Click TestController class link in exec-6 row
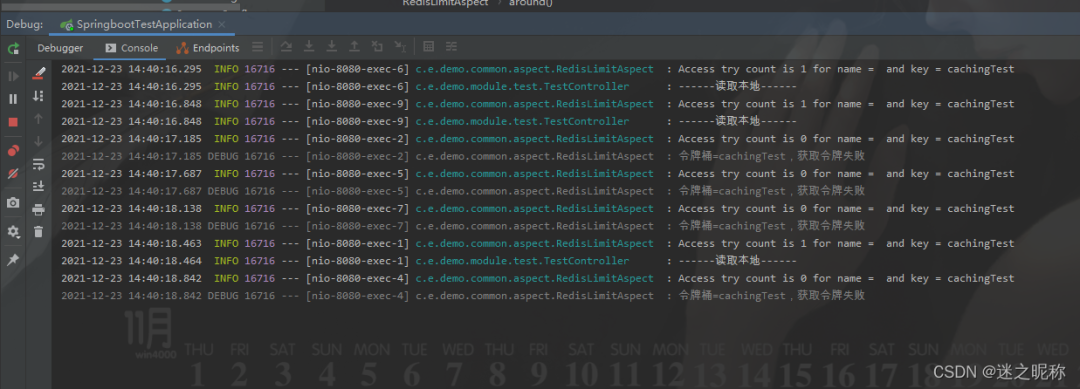Viewport: 1080px width, 389px height. click(522, 87)
